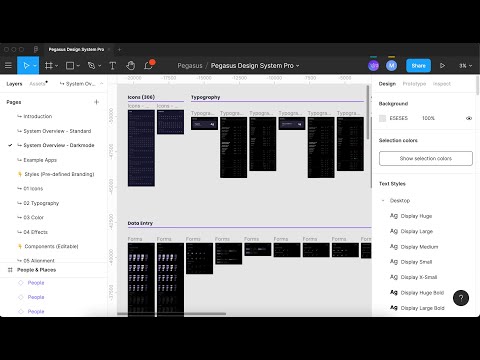Add a new page with plus icon
This screenshot has width=480, height=360.
pos(96,102)
